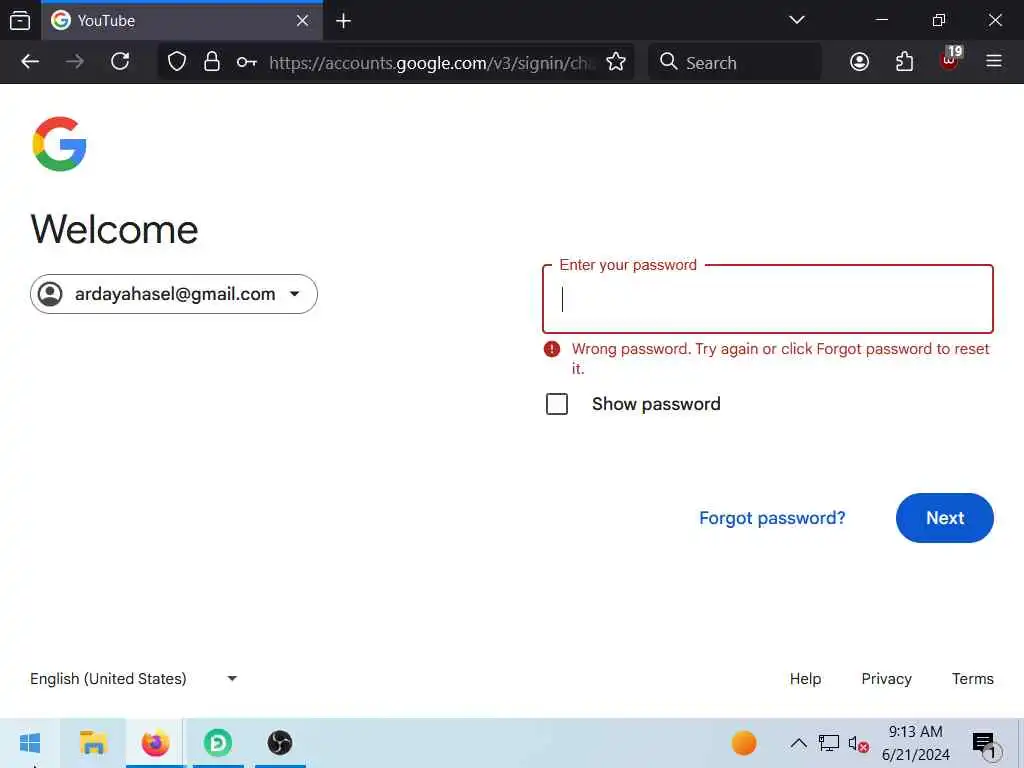Enable the Show password checkbox
Viewport: 1024px width, 768px height.
557,404
